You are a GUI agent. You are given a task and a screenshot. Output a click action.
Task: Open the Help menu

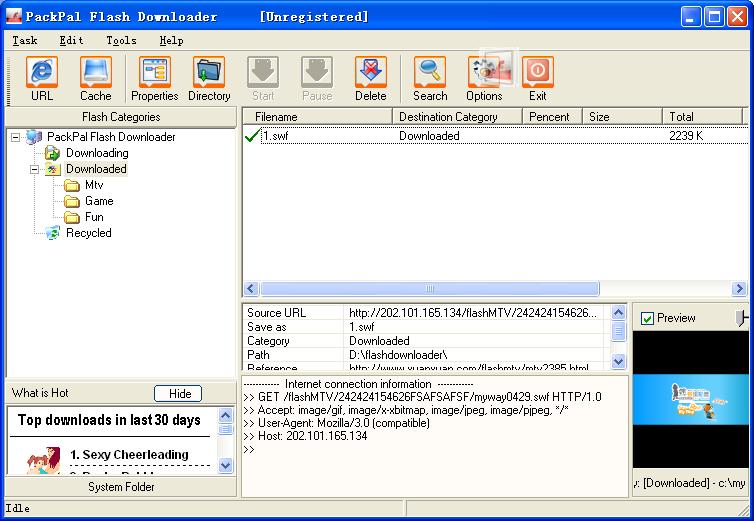[x=171, y=40]
